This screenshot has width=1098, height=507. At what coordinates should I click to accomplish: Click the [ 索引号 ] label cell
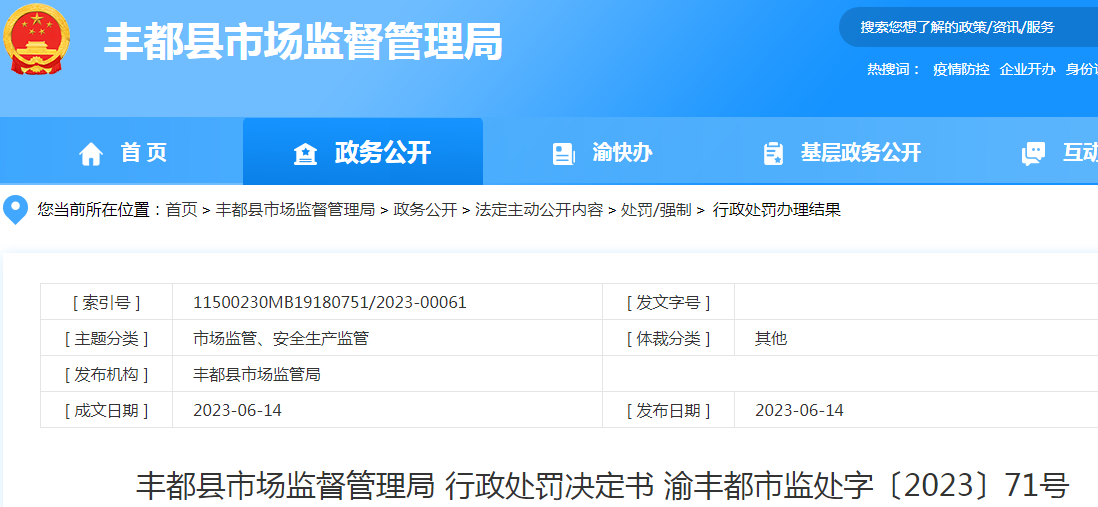pos(106,303)
